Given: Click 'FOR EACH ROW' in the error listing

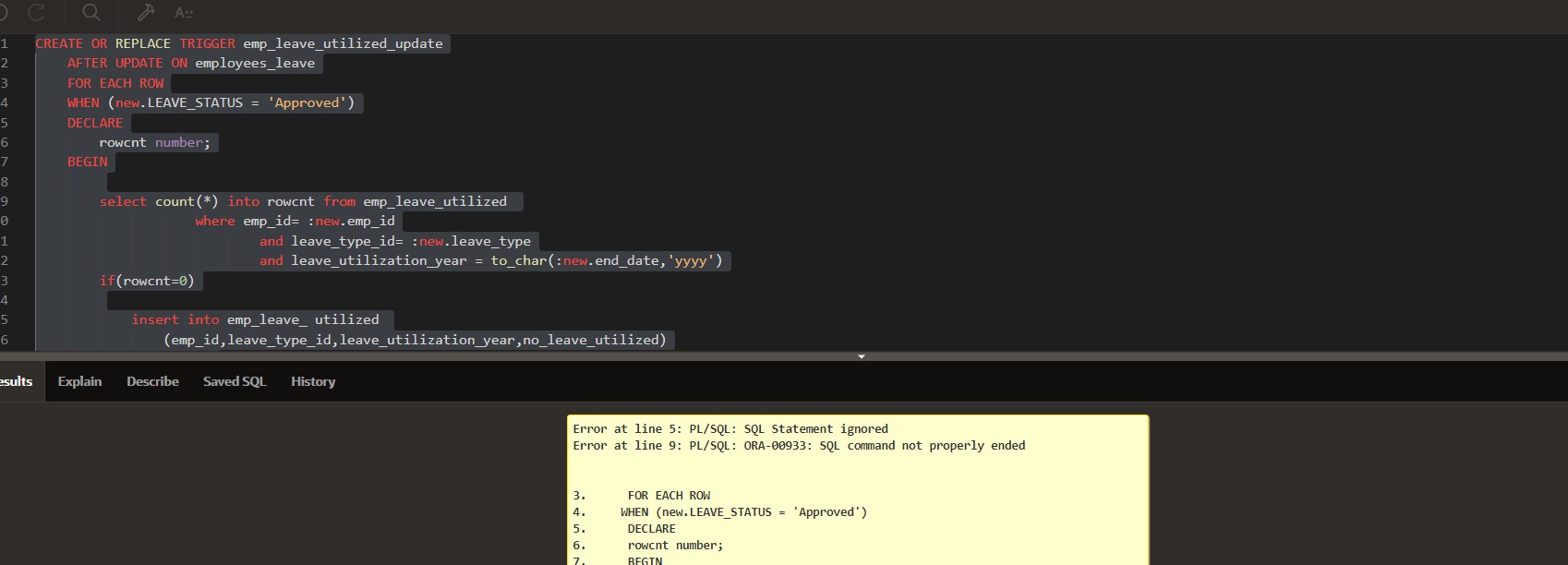Looking at the screenshot, I should (669, 496).
